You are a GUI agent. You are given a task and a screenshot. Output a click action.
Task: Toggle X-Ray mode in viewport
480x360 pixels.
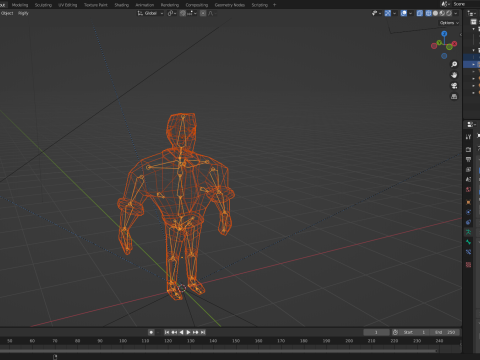pyautogui.click(x=420, y=13)
